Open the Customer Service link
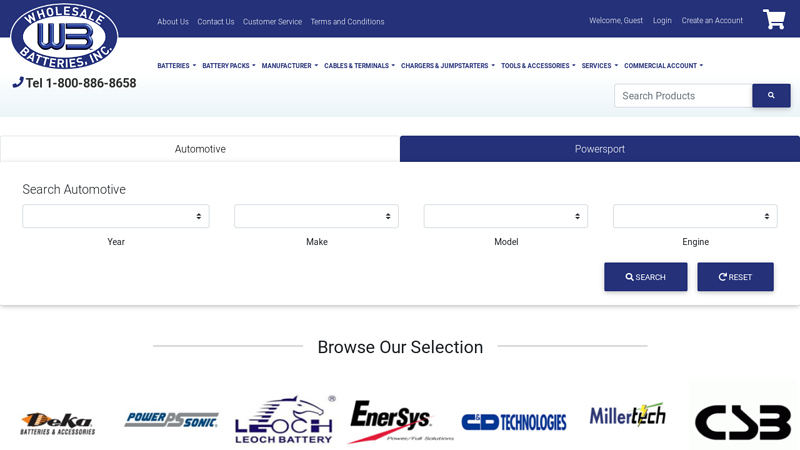 [272, 21]
